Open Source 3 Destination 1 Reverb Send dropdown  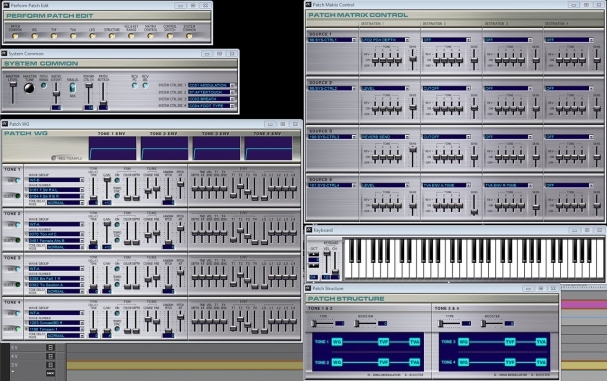click(x=385, y=137)
